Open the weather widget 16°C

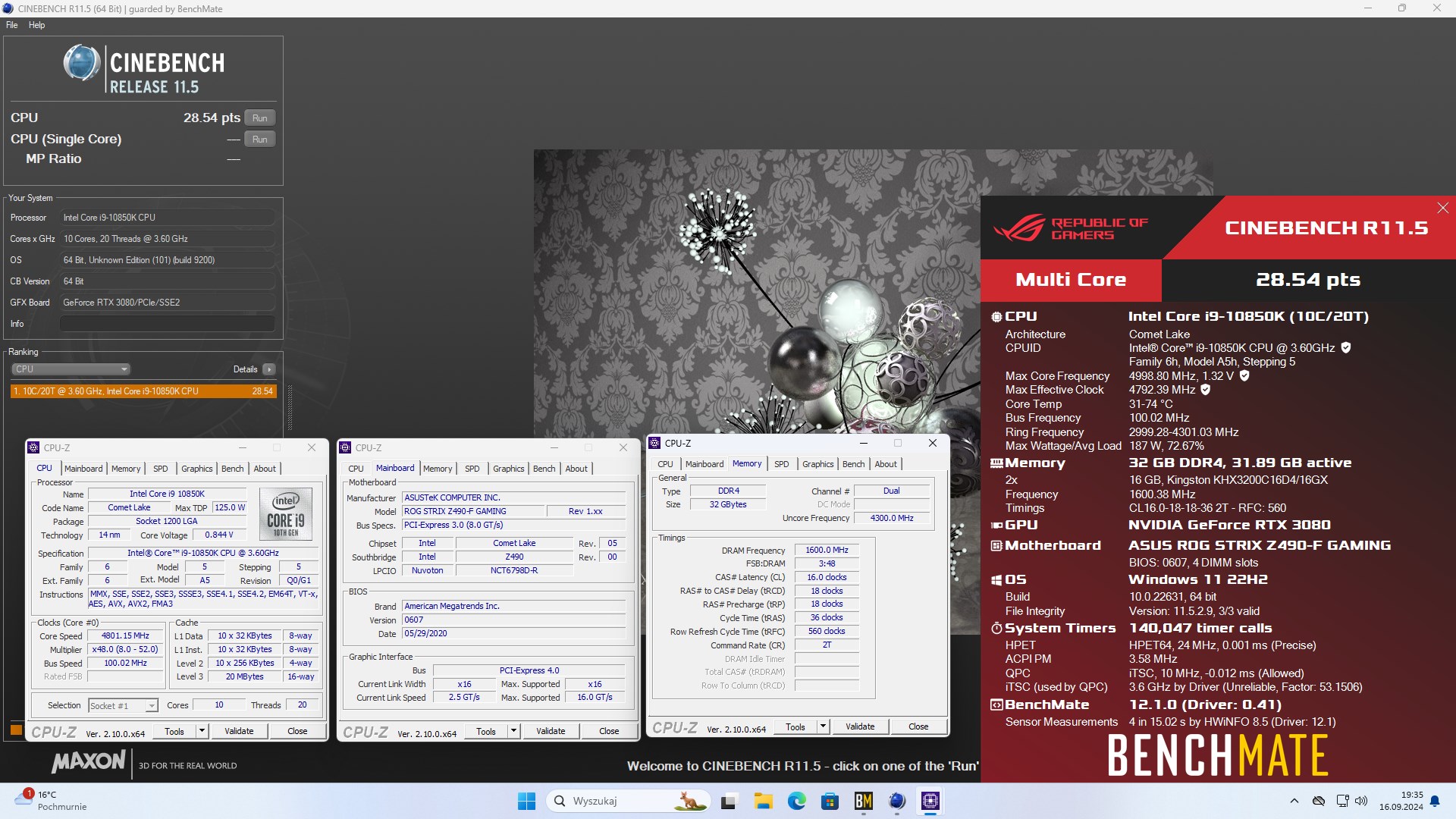50,801
